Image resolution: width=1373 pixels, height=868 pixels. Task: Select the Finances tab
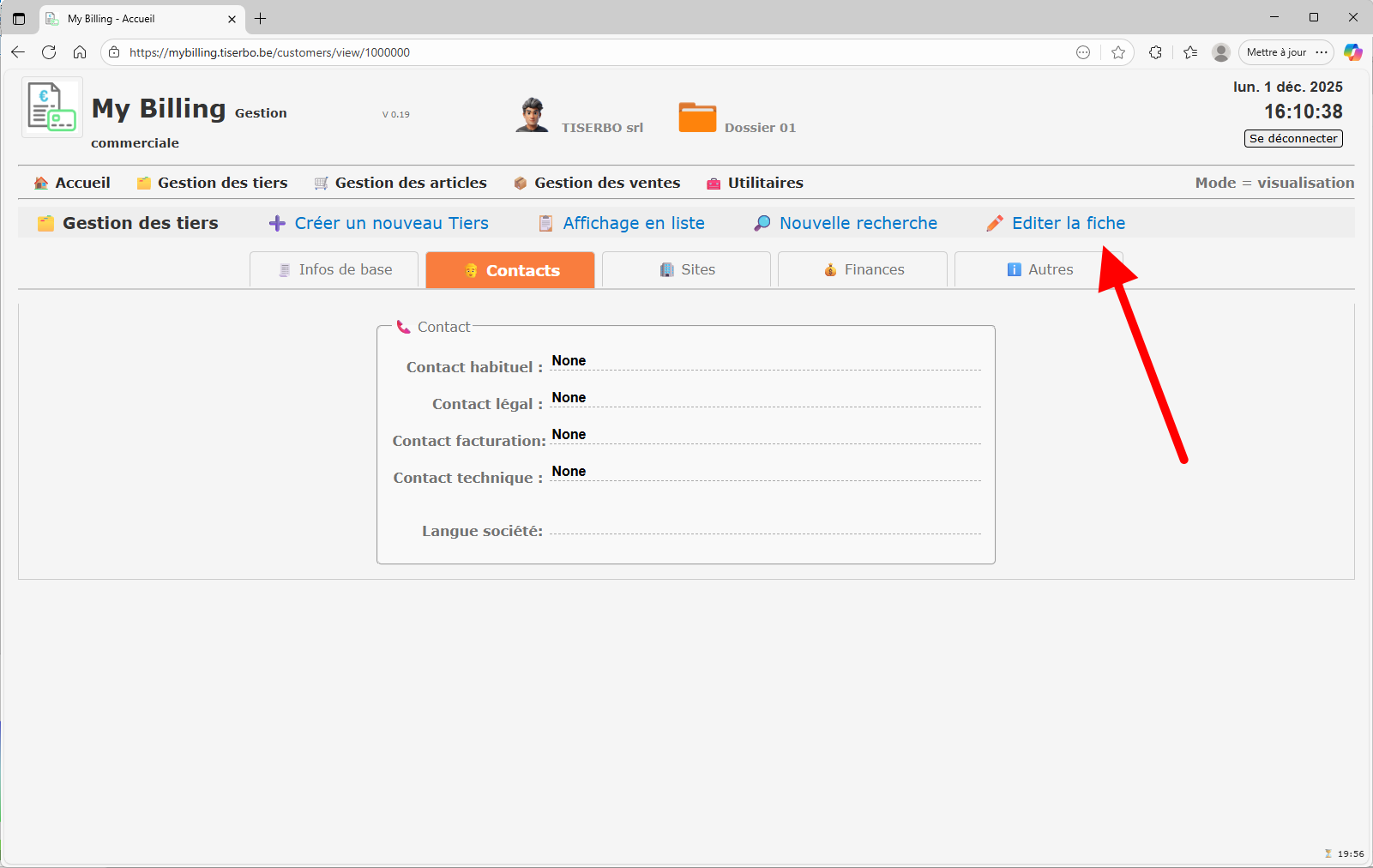pos(864,269)
